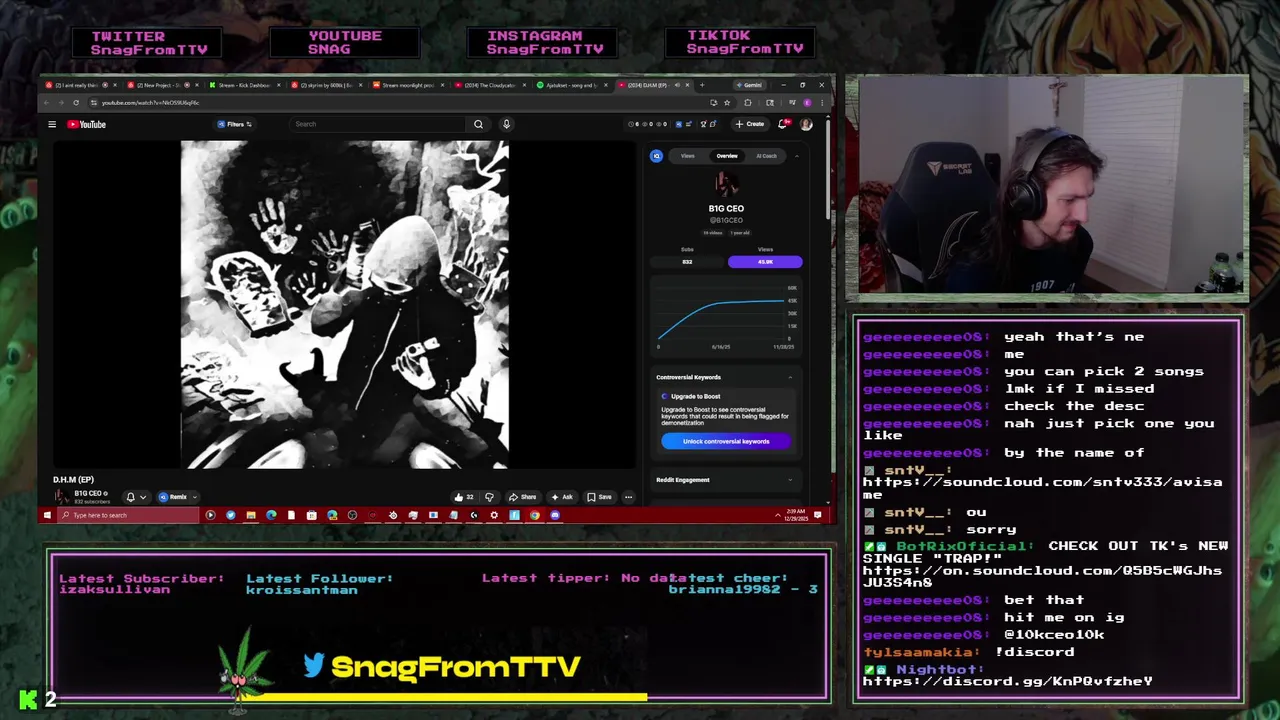Collapse the Controversial Keywords section
The height and width of the screenshot is (720, 1280).
coord(789,377)
